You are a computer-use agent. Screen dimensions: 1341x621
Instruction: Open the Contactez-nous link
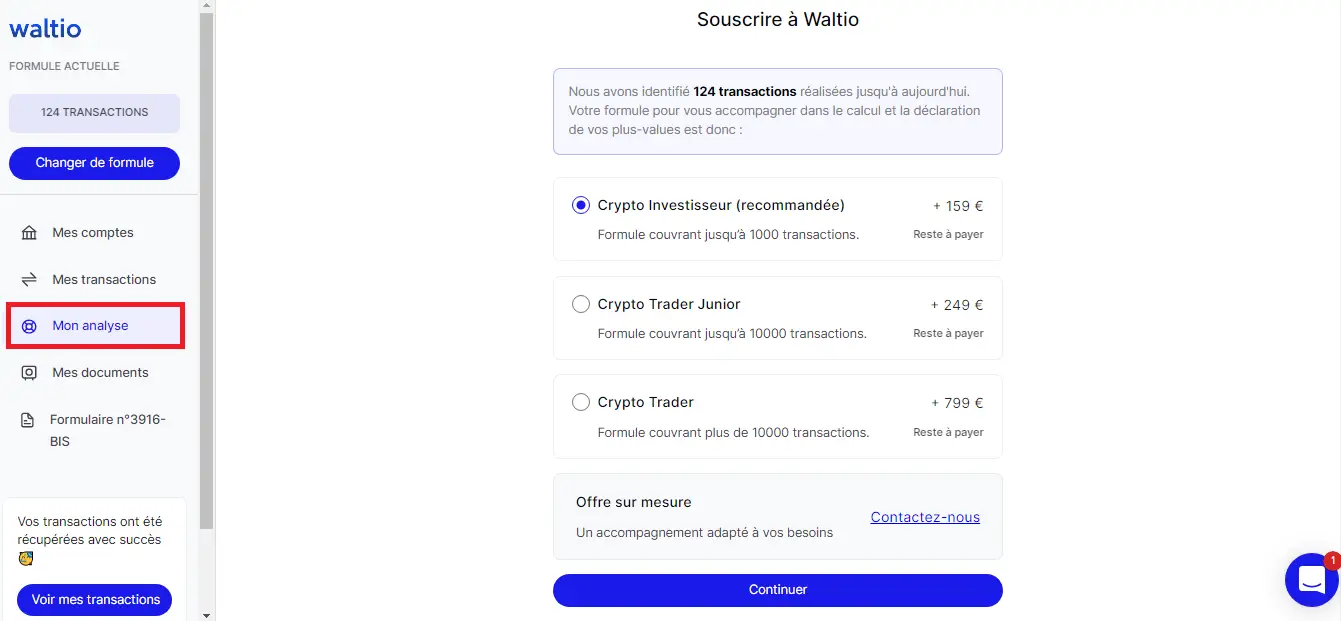[924, 517]
